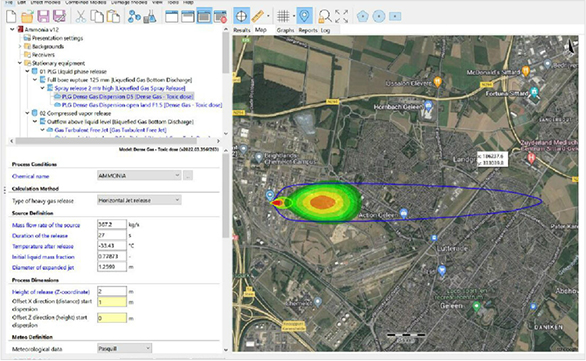This screenshot has width=586, height=361.
Task: Open a project with the folder icon
Action: [27, 16]
